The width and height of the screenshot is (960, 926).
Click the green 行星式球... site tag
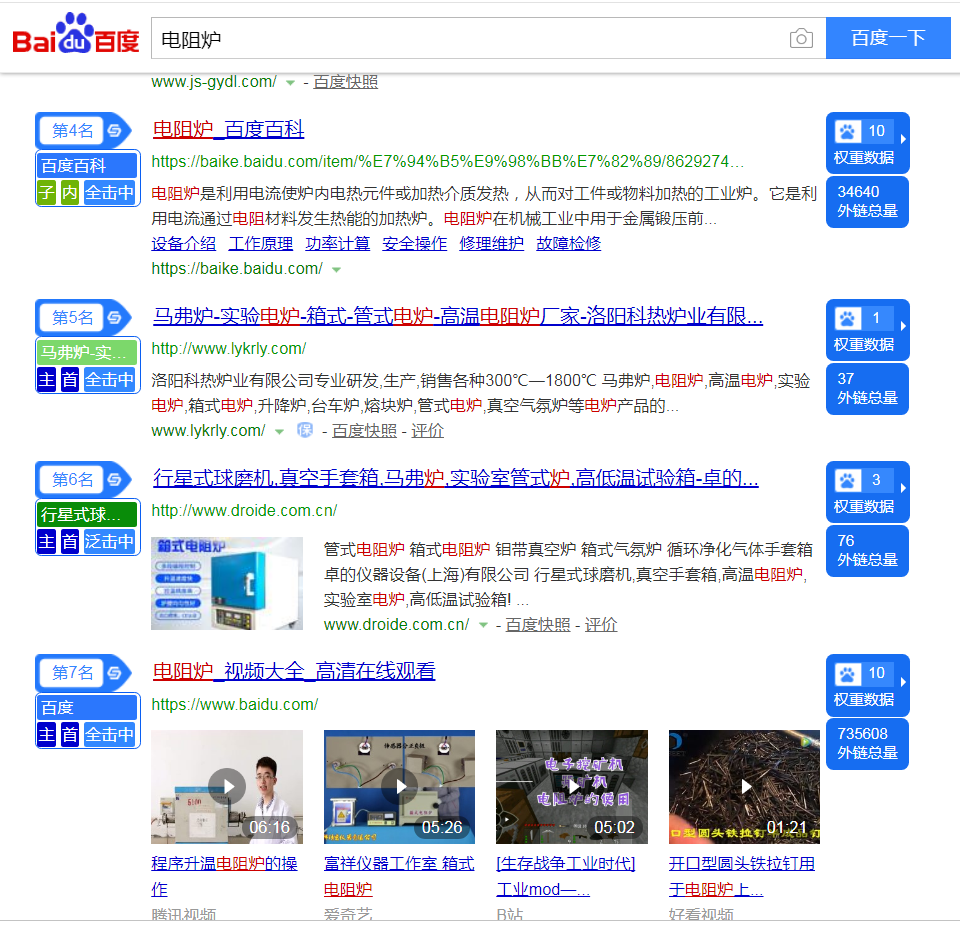click(87, 514)
